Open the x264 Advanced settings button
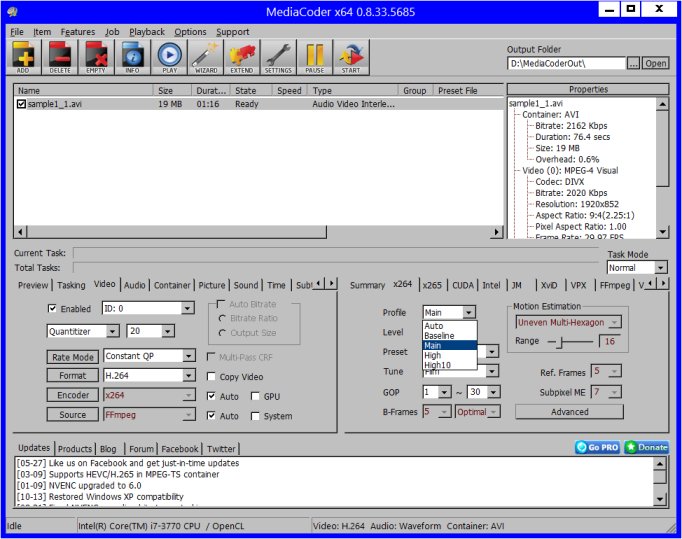This screenshot has width=682, height=539. [569, 412]
